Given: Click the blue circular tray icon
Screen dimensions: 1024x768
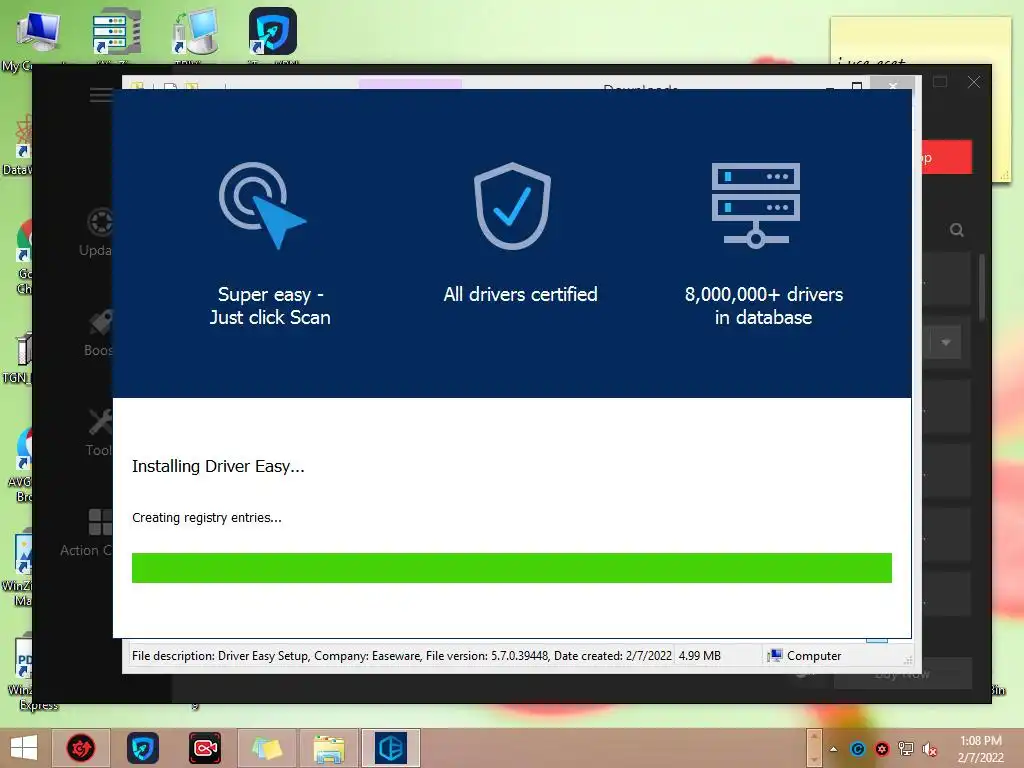Looking at the screenshot, I should click(x=857, y=749).
